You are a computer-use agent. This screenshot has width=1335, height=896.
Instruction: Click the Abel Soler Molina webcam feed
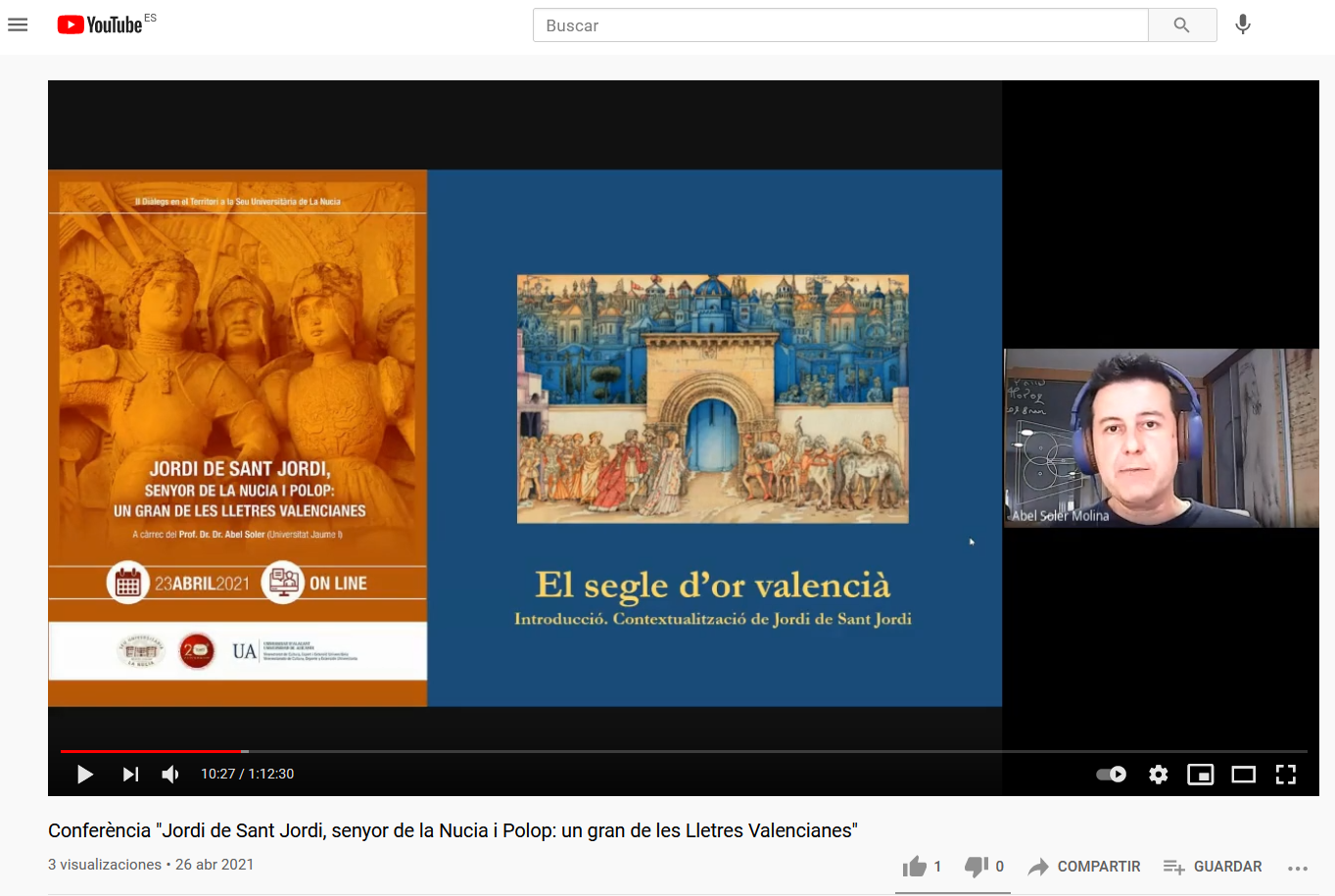pos(1162,438)
